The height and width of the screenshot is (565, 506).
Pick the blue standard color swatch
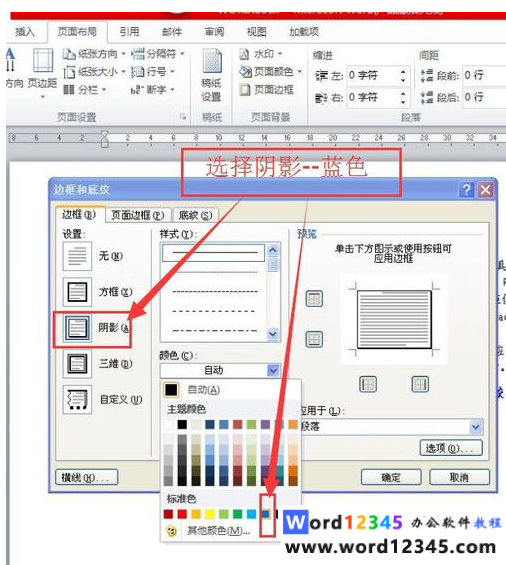click(266, 513)
